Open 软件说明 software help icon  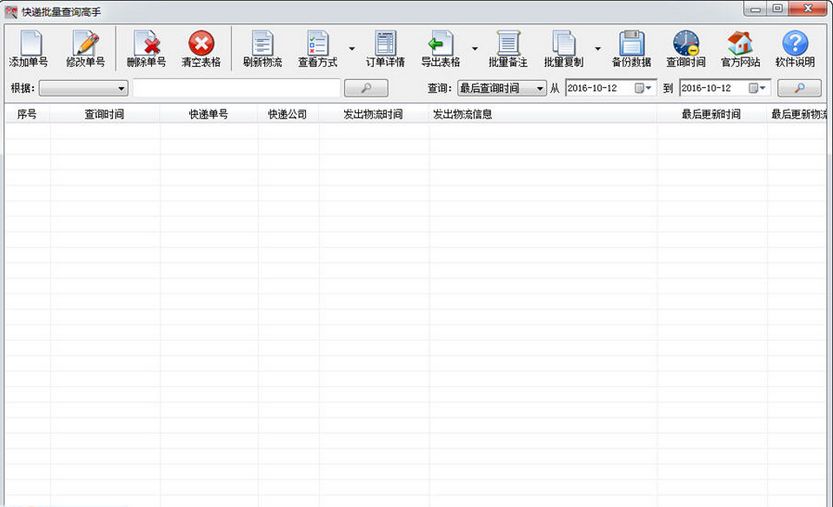[795, 49]
